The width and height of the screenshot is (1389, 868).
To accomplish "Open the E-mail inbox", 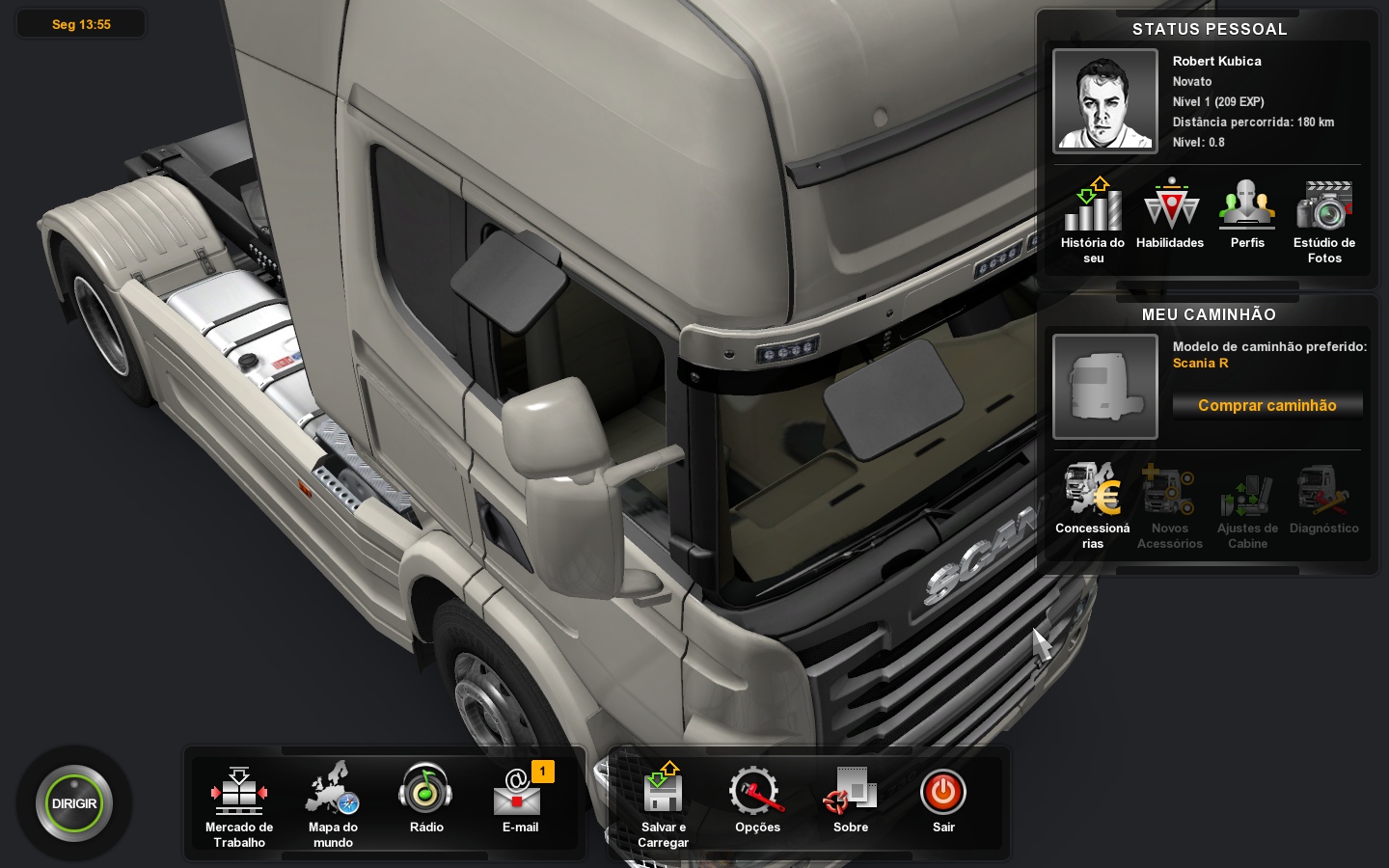I will pos(520,800).
